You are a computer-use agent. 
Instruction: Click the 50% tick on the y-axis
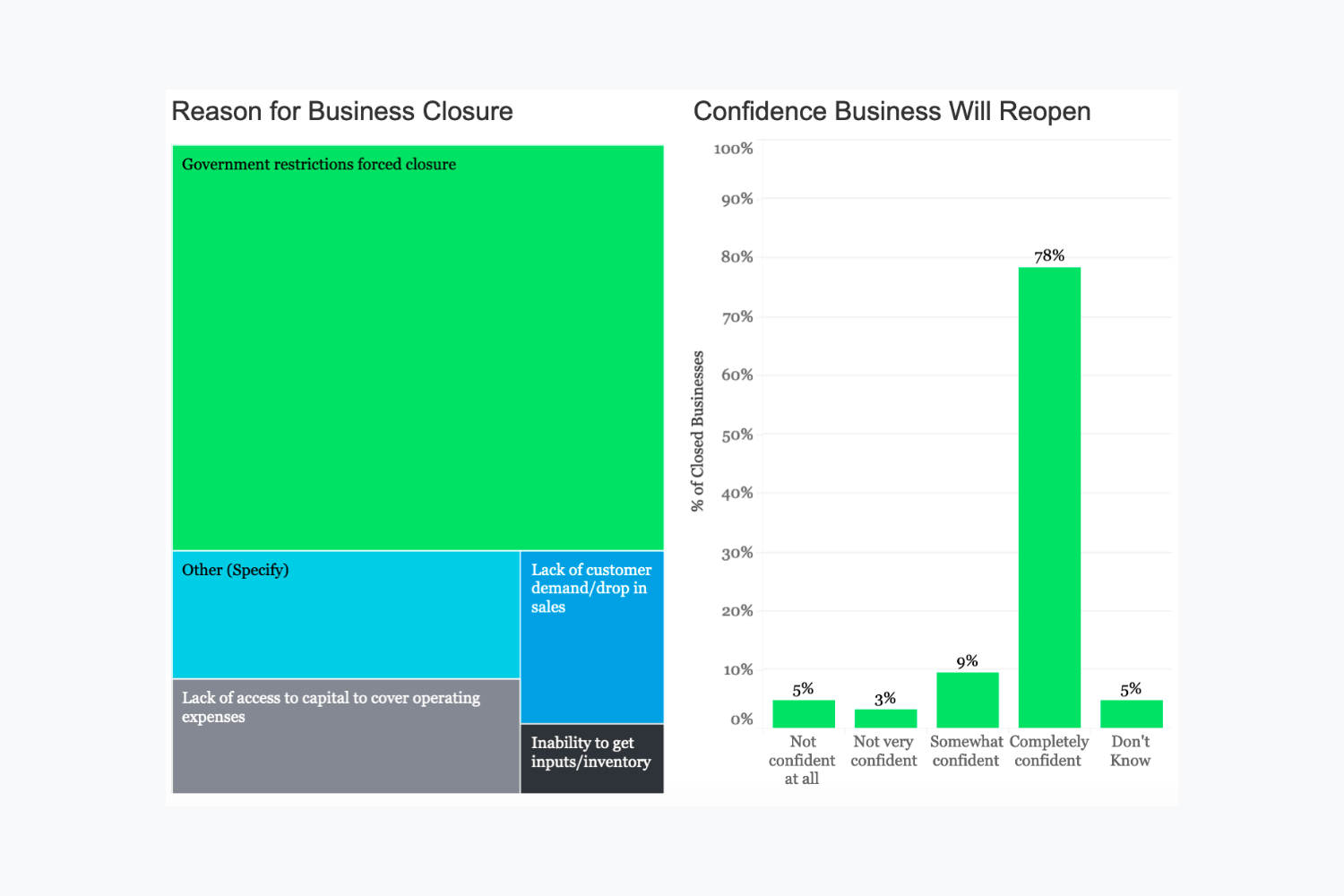tap(737, 435)
